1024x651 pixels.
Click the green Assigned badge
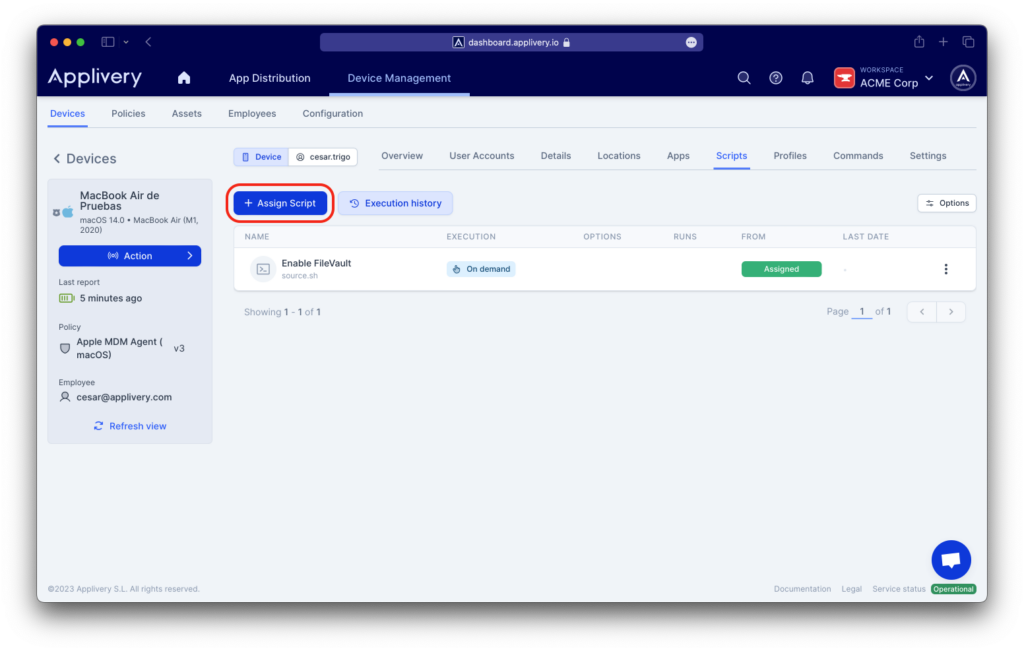click(x=781, y=269)
